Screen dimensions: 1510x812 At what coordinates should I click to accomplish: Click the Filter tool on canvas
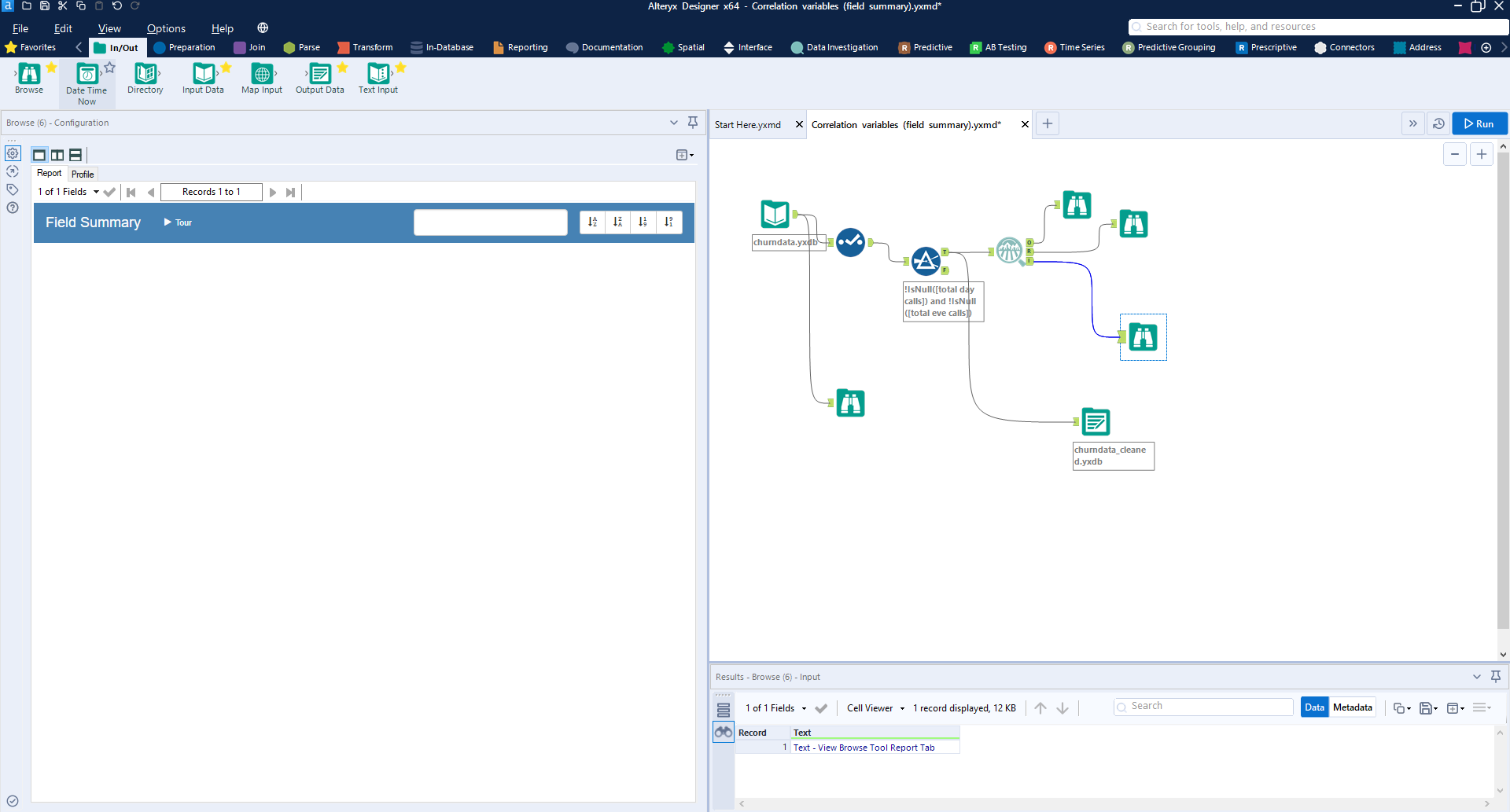(x=926, y=260)
